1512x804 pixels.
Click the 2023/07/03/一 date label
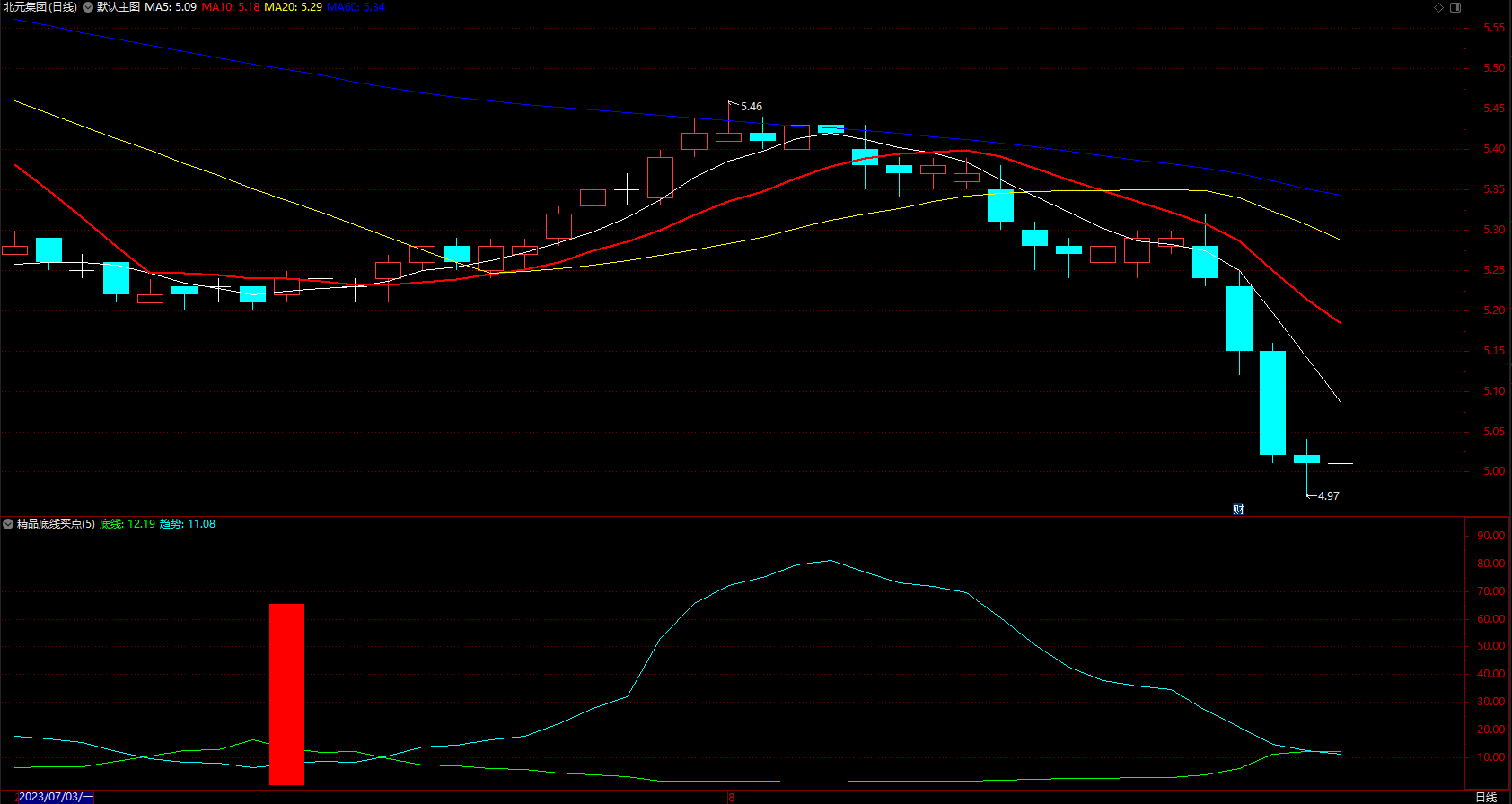55,797
